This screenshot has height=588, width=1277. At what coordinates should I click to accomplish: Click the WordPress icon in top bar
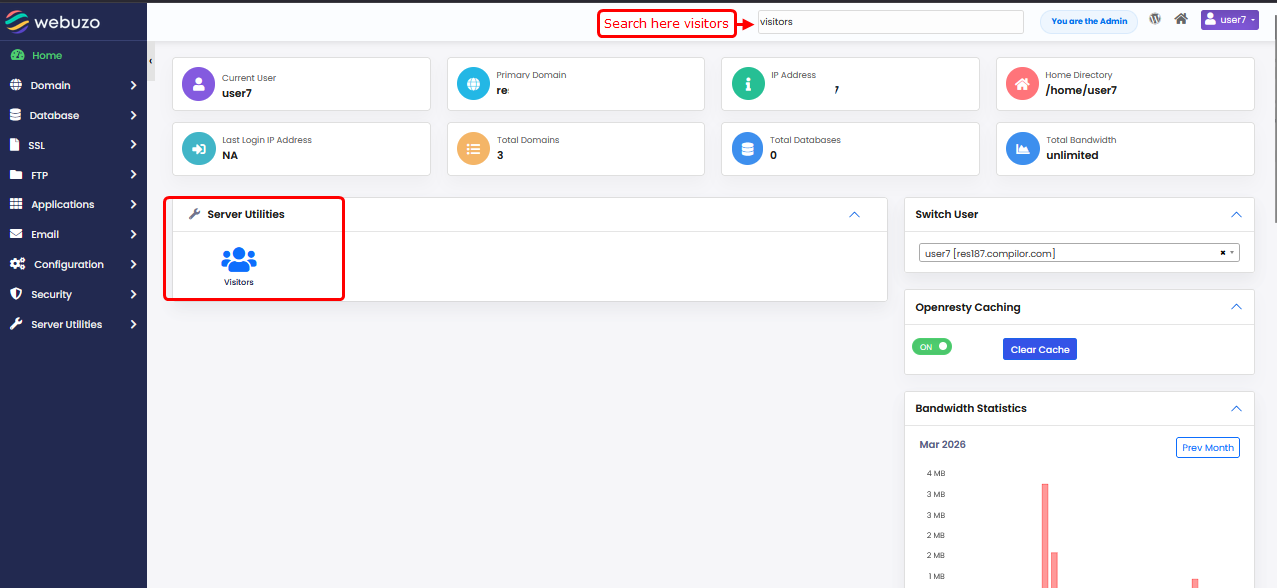(x=1155, y=19)
